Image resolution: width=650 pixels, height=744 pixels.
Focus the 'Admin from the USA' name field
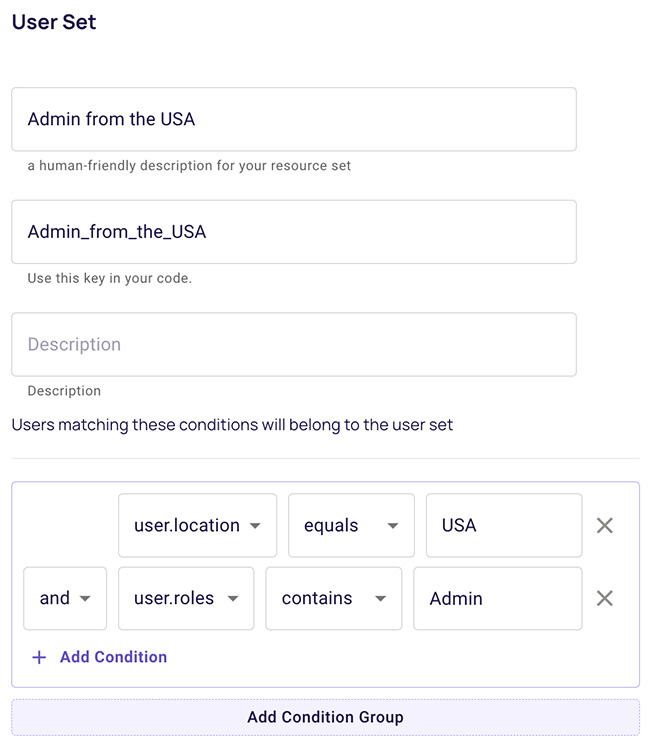pos(293,119)
